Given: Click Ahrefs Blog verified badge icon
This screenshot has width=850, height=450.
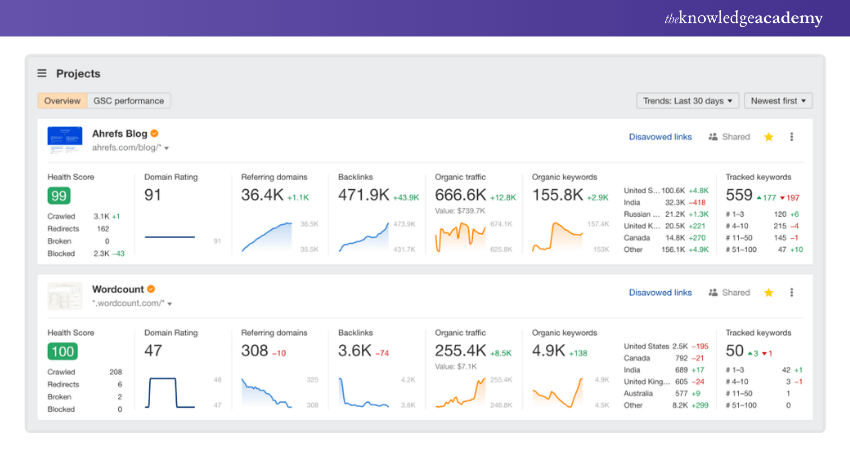Looking at the screenshot, I should [155, 133].
